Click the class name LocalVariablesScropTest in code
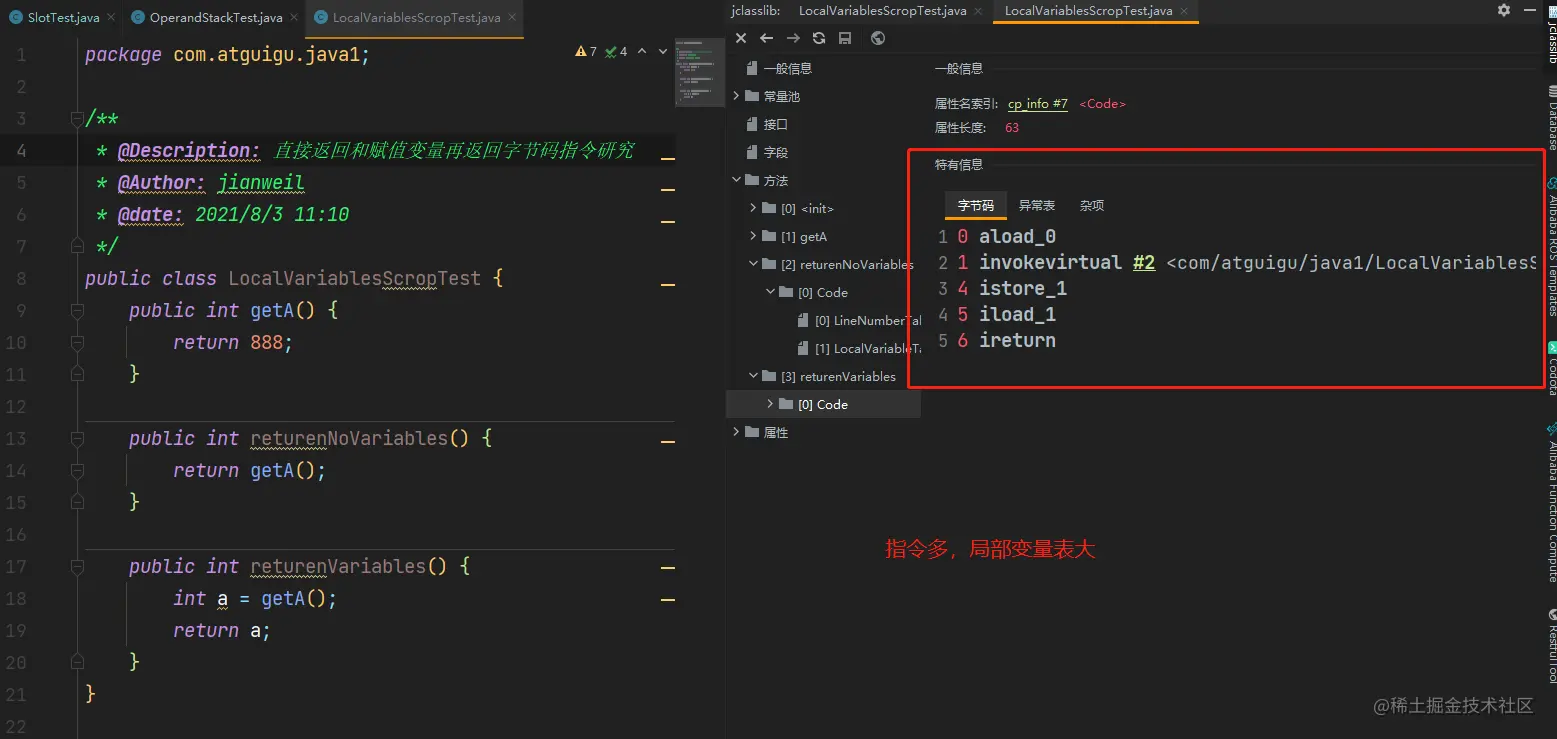Viewport: 1557px width, 739px height. tap(354, 279)
